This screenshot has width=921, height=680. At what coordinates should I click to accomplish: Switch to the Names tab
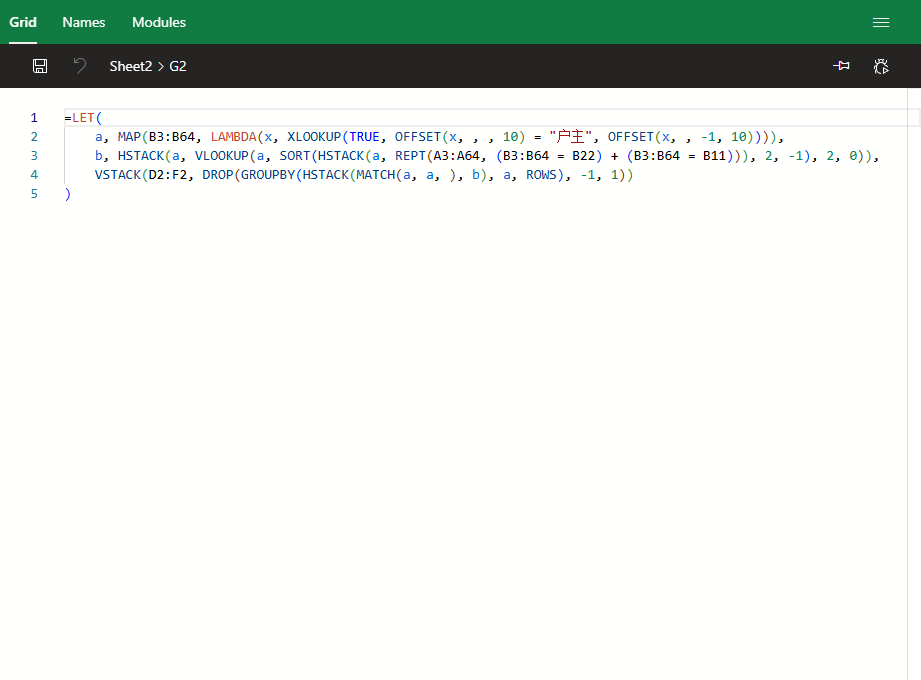point(84,22)
